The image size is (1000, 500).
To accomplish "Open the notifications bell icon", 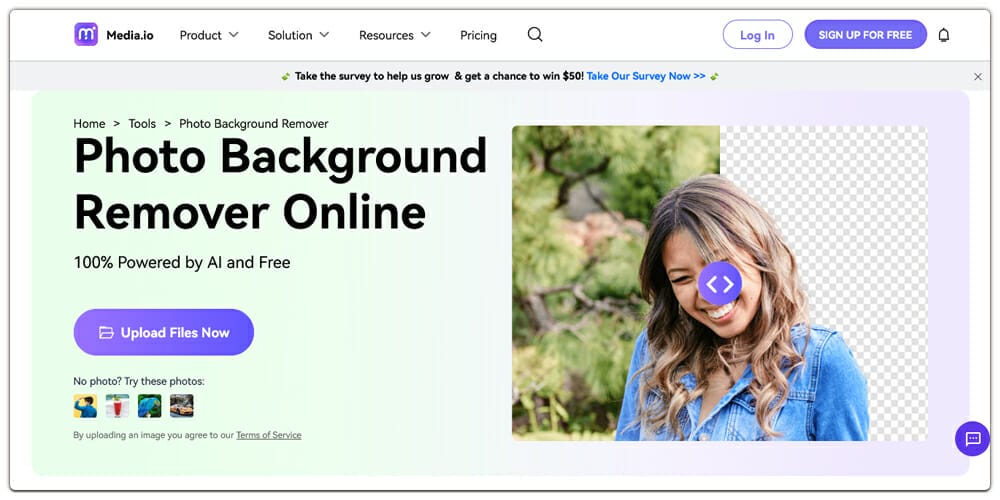I will (943, 35).
